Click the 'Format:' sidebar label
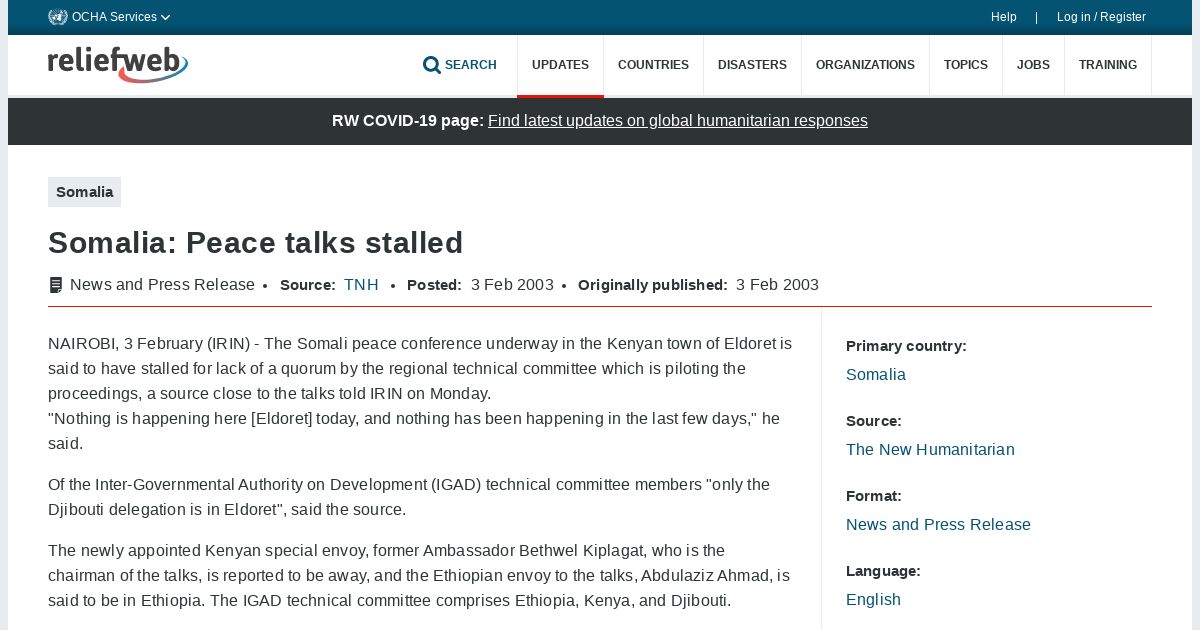This screenshot has width=1200, height=630. (x=874, y=496)
